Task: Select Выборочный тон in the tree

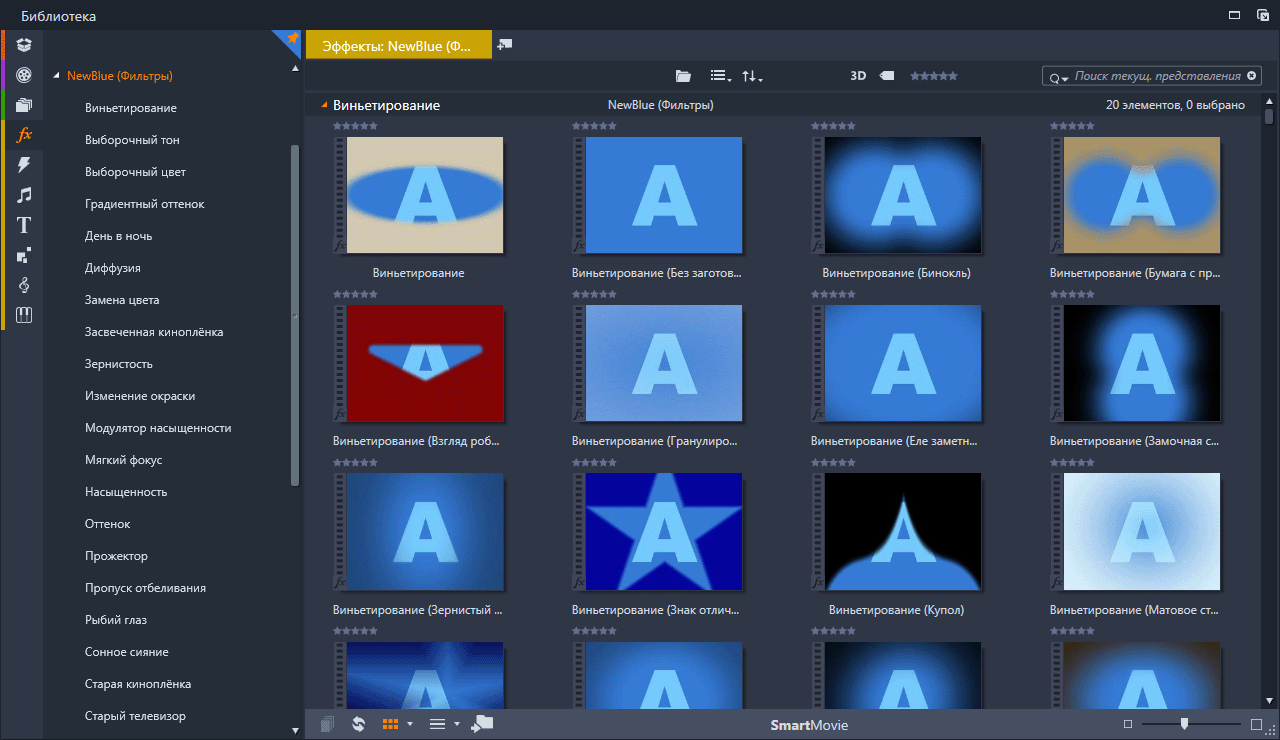Action: pyautogui.click(x=132, y=140)
